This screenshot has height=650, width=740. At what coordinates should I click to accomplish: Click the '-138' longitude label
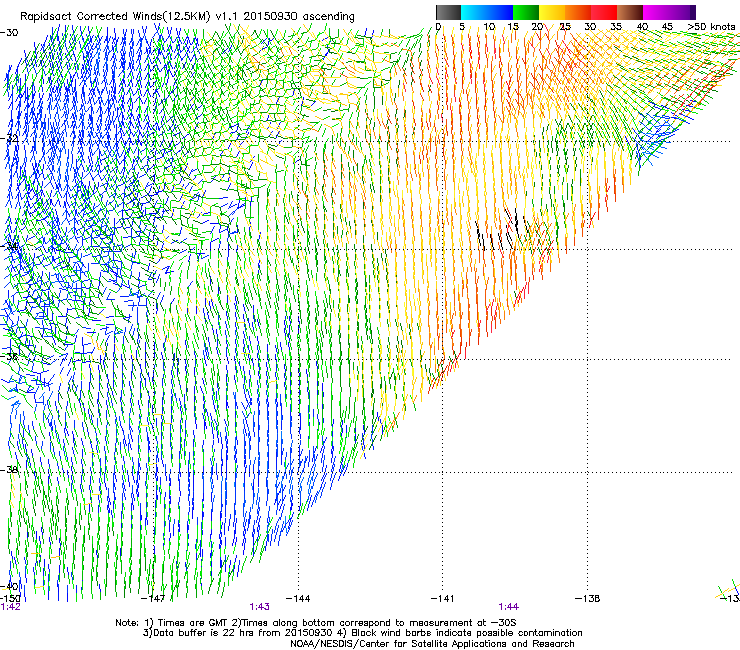[588, 599]
